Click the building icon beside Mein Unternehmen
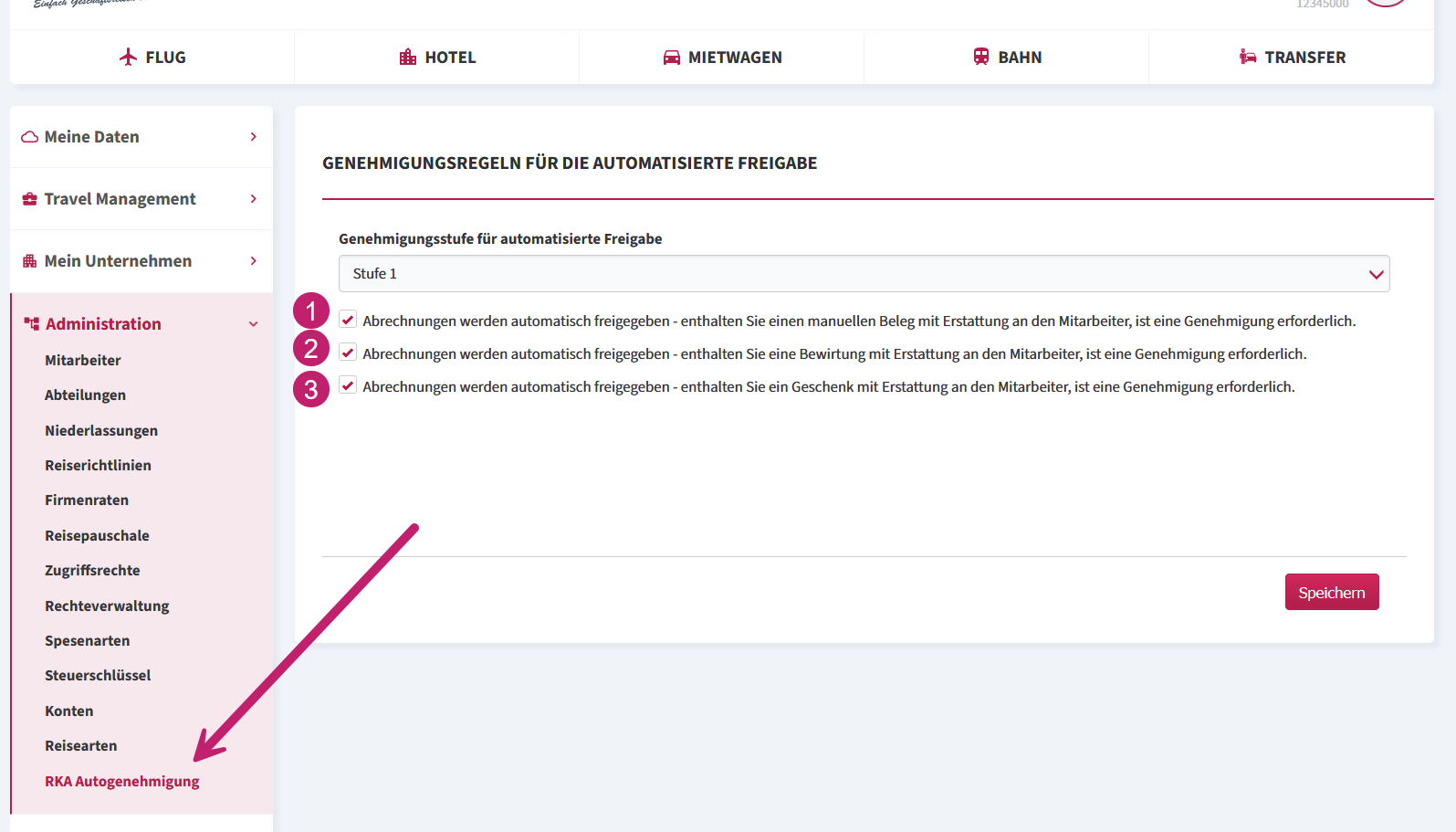This screenshot has height=832, width=1456. pos(30,261)
